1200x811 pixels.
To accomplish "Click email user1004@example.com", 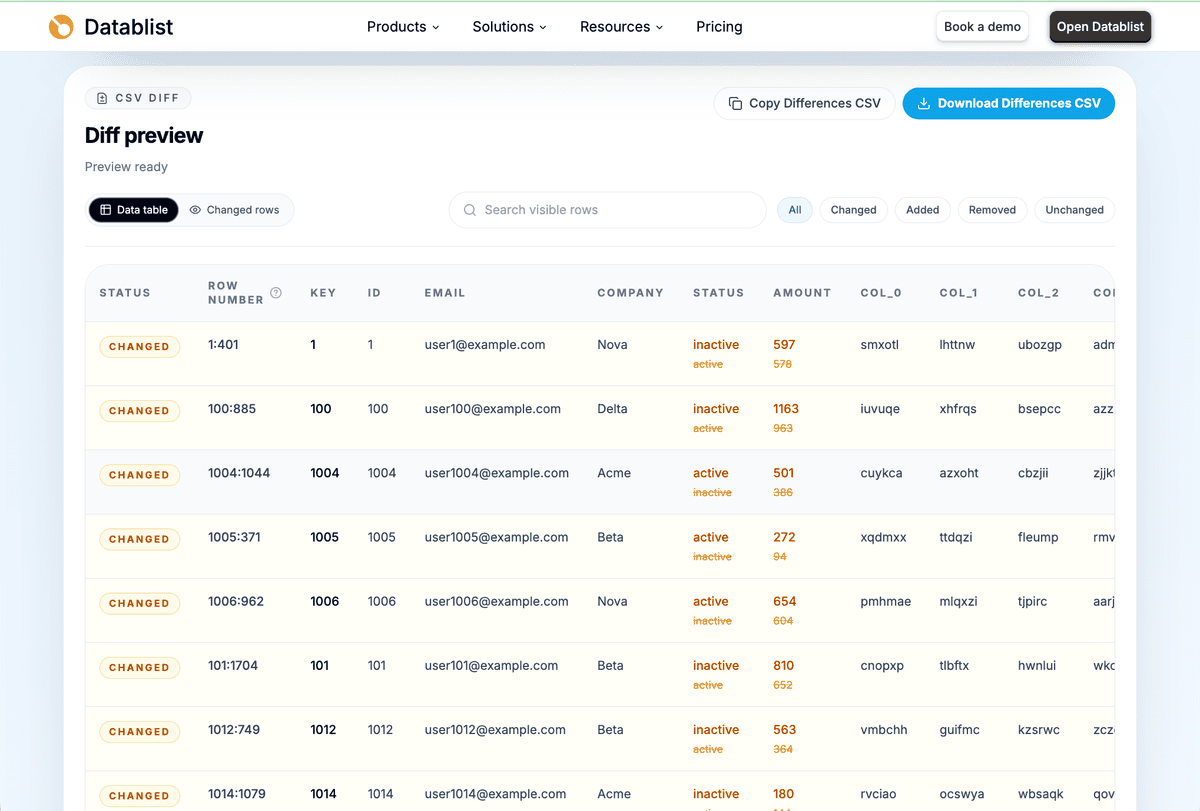I will click(497, 473).
